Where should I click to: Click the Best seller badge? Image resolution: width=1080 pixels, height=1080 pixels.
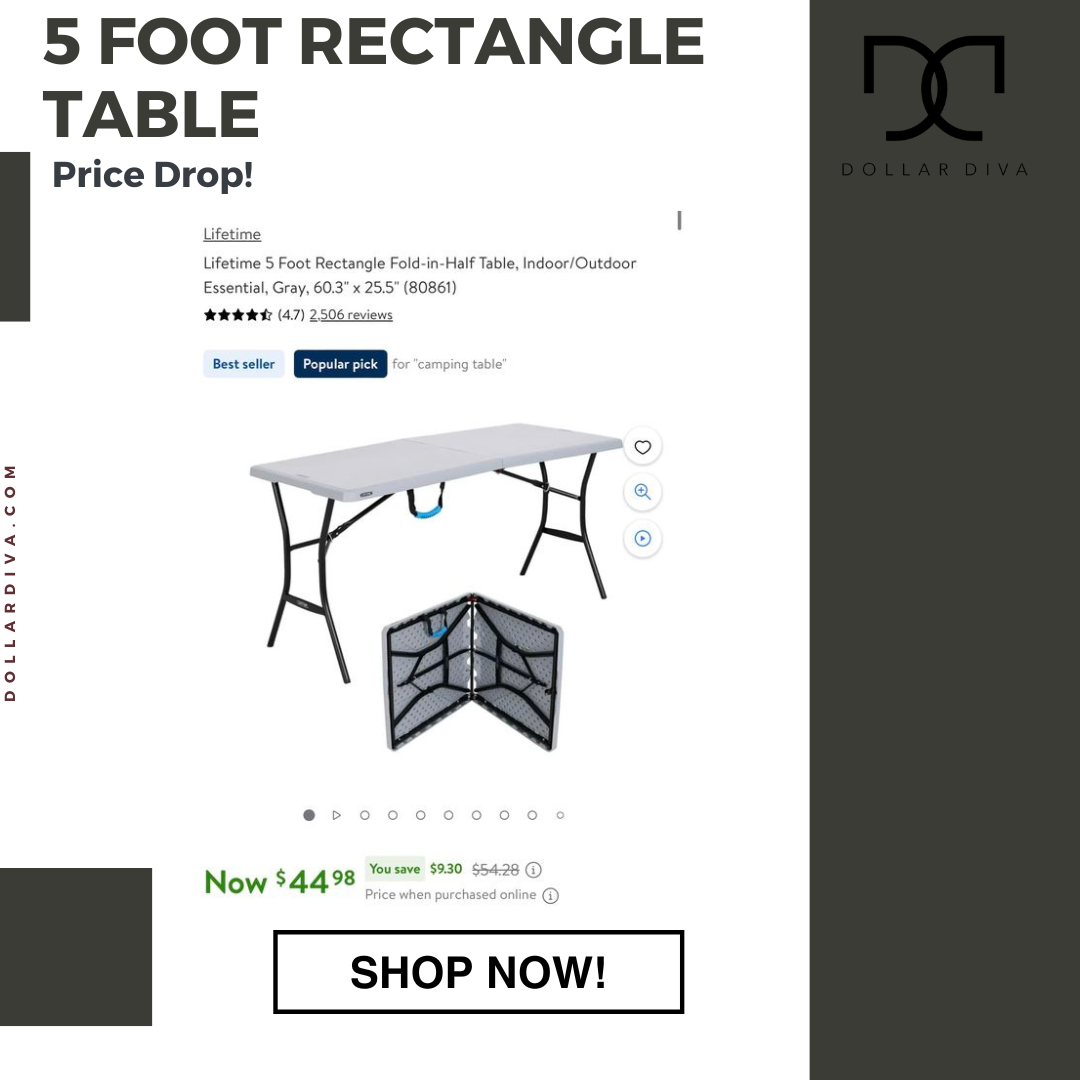tap(244, 364)
